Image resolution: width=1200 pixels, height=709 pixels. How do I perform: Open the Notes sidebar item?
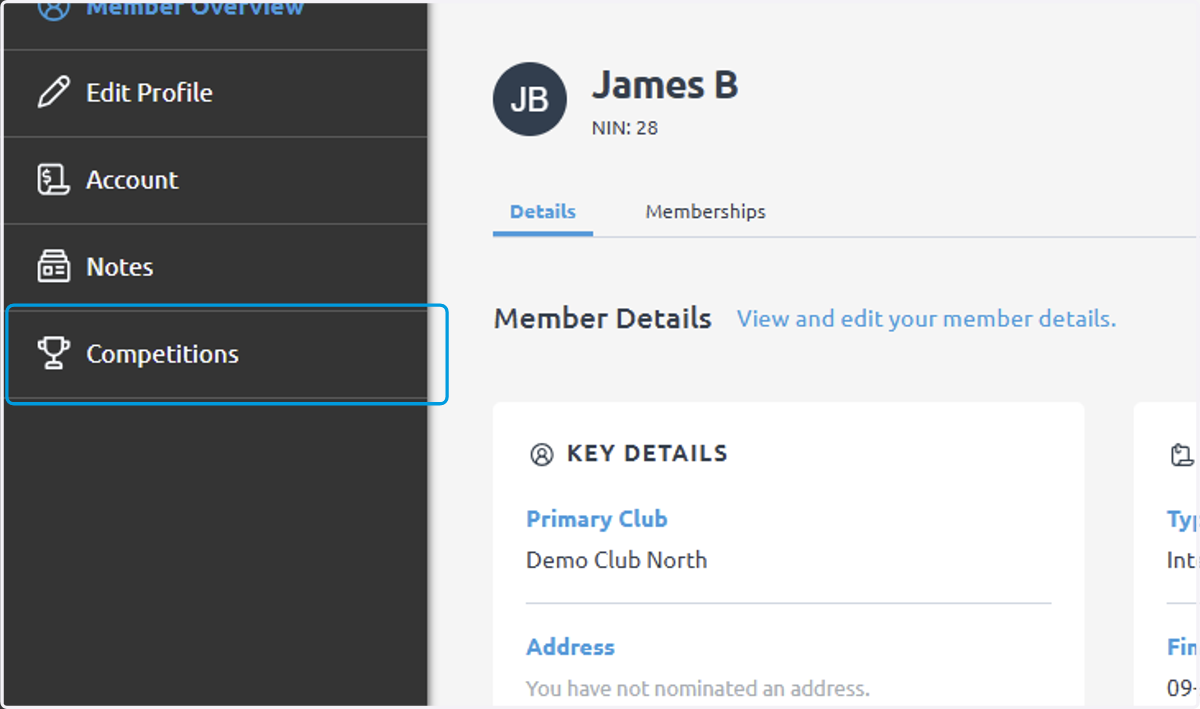(x=215, y=267)
